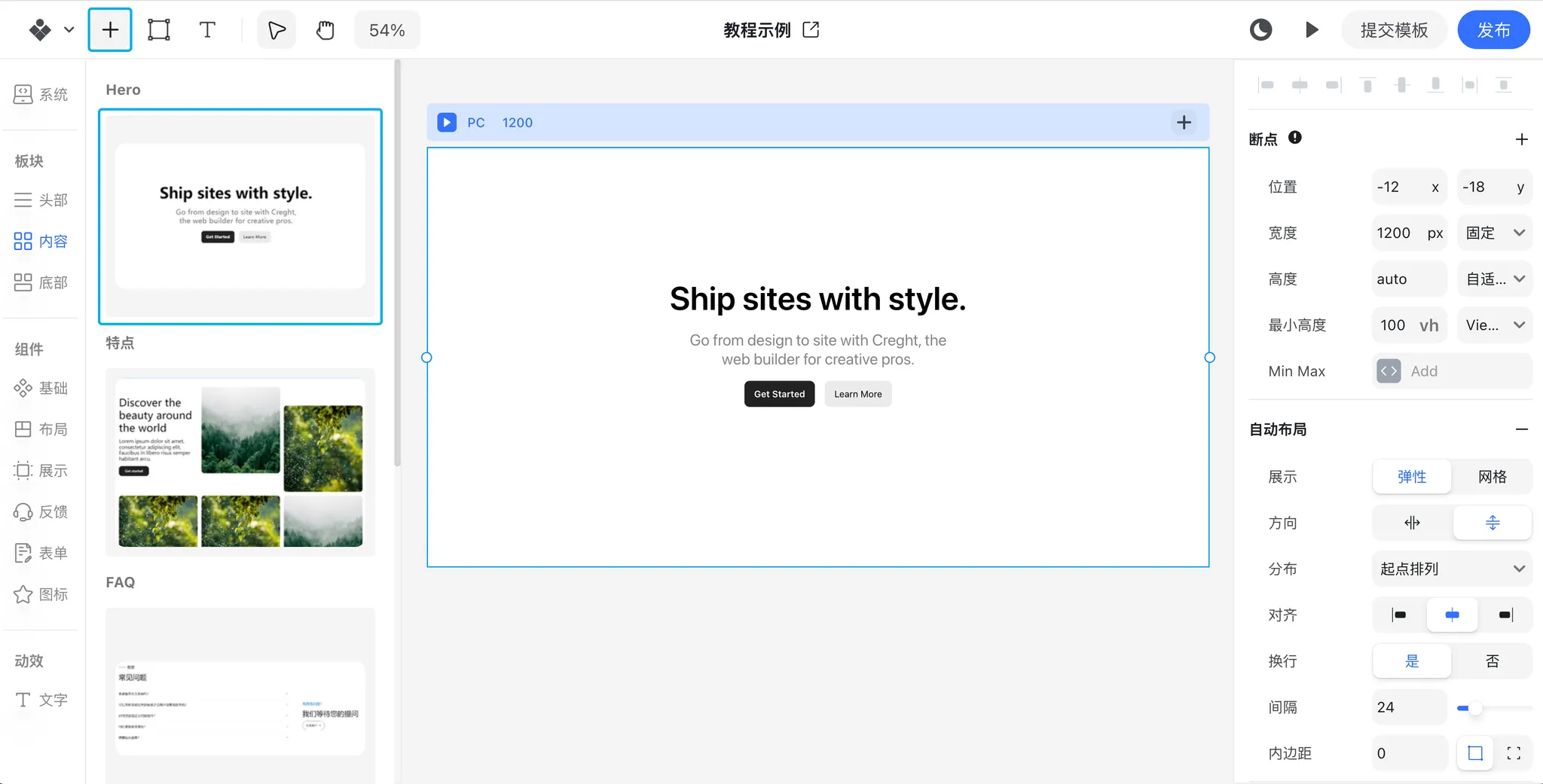This screenshot has width=1543, height=784.
Task: Set 换行 to 否
Action: [x=1492, y=660]
